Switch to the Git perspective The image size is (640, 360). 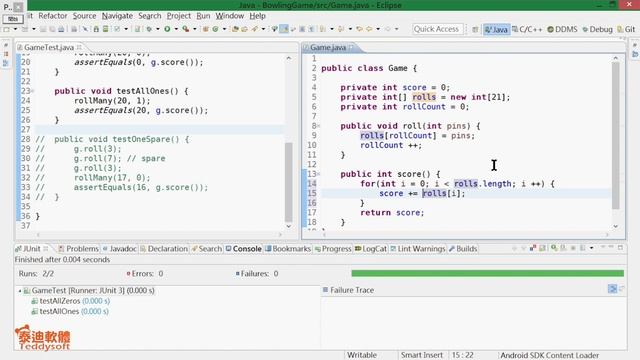(627, 29)
